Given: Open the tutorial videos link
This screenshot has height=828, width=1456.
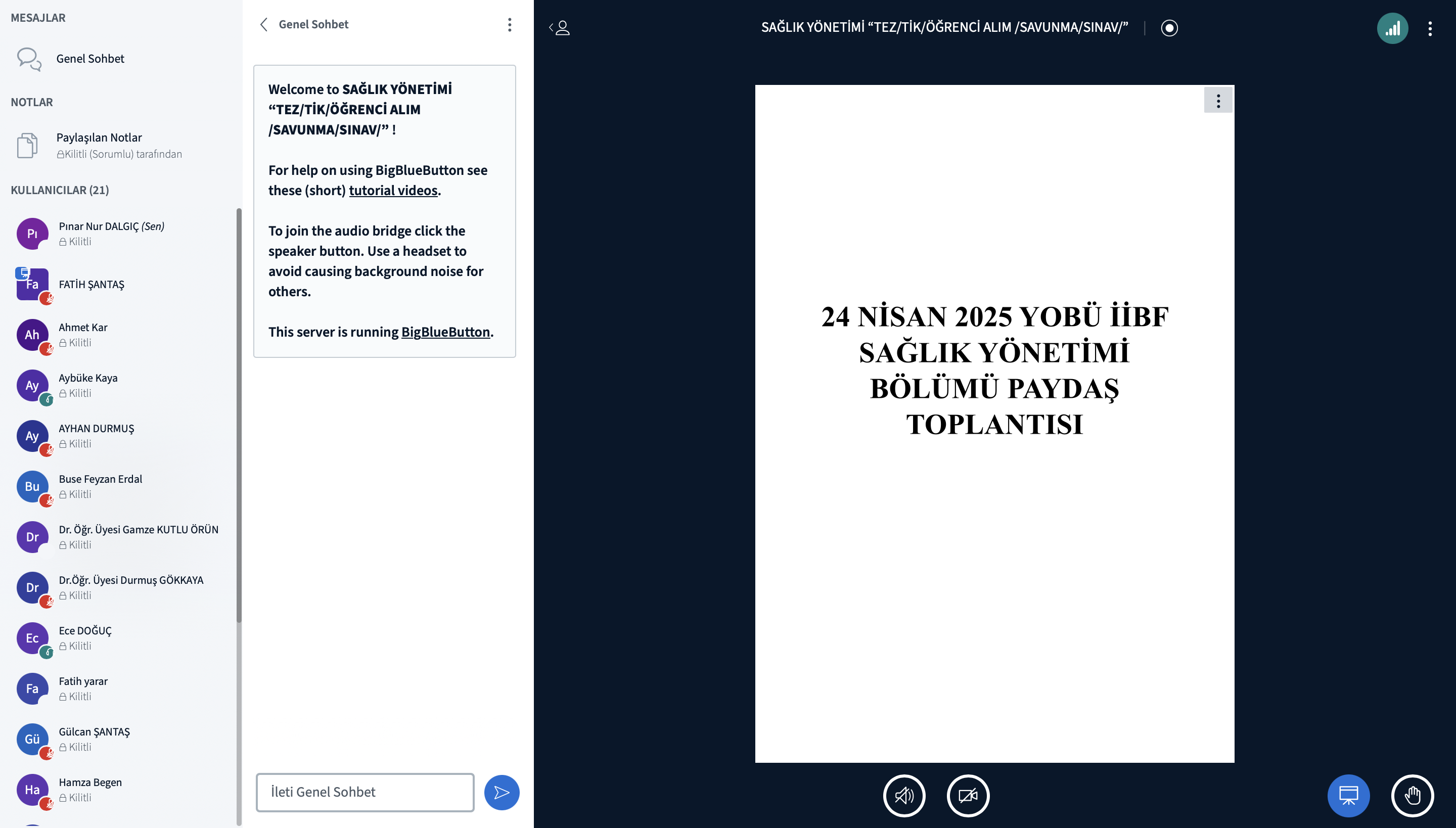Looking at the screenshot, I should [393, 191].
